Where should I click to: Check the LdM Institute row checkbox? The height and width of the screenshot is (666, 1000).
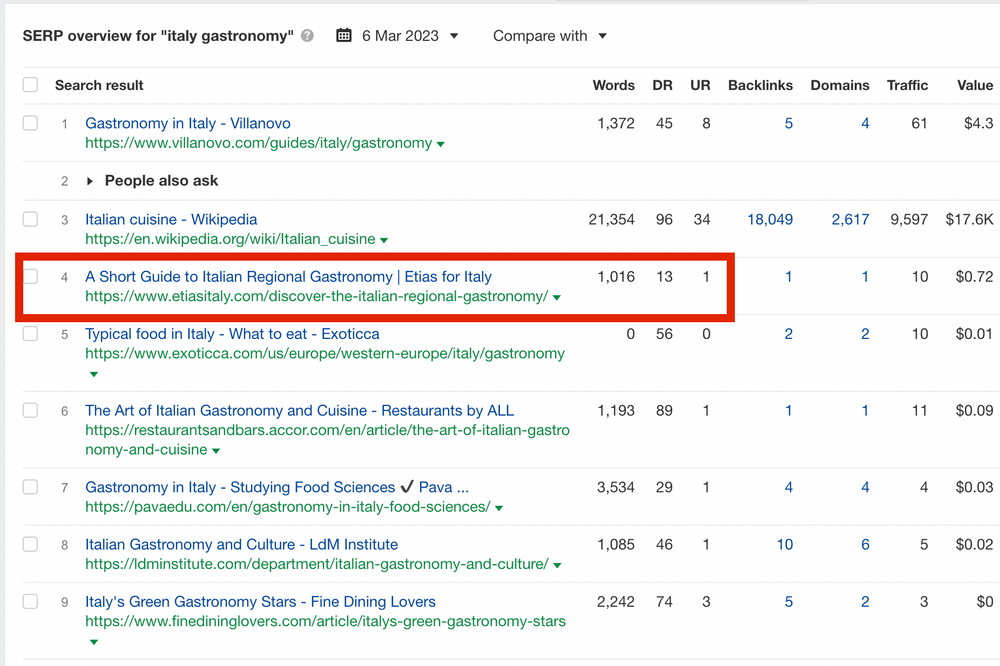click(31, 544)
